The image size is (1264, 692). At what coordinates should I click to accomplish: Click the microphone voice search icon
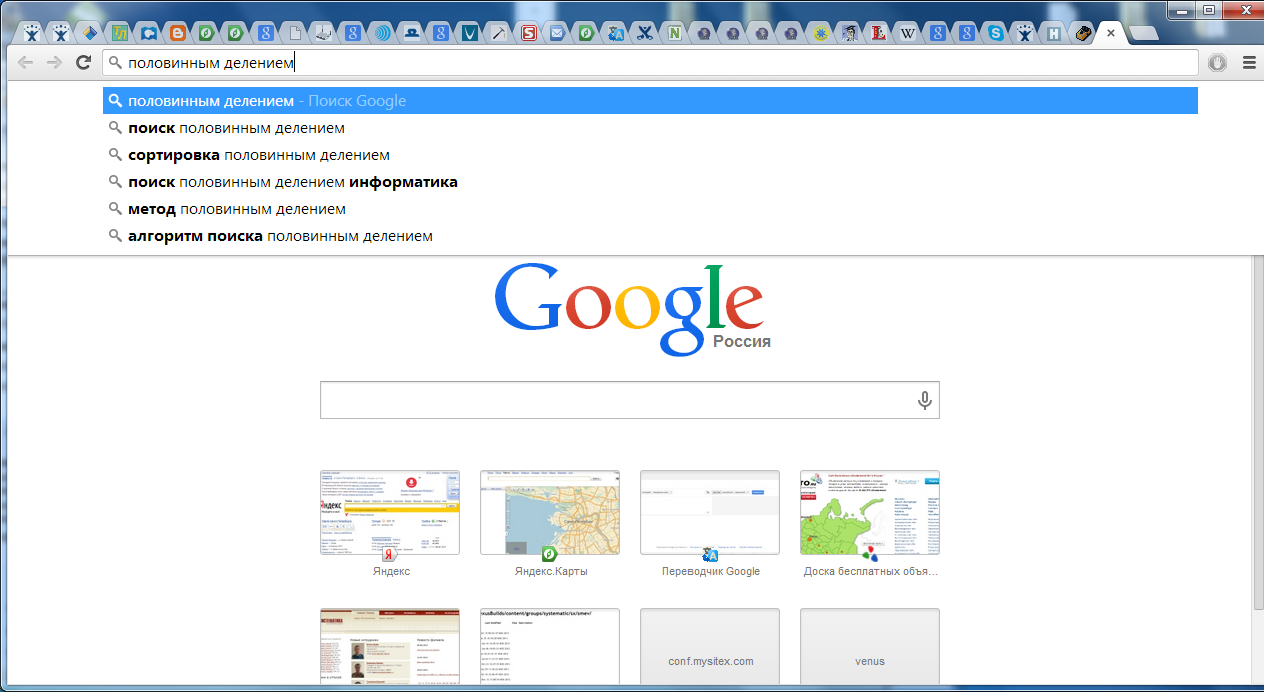click(x=925, y=401)
